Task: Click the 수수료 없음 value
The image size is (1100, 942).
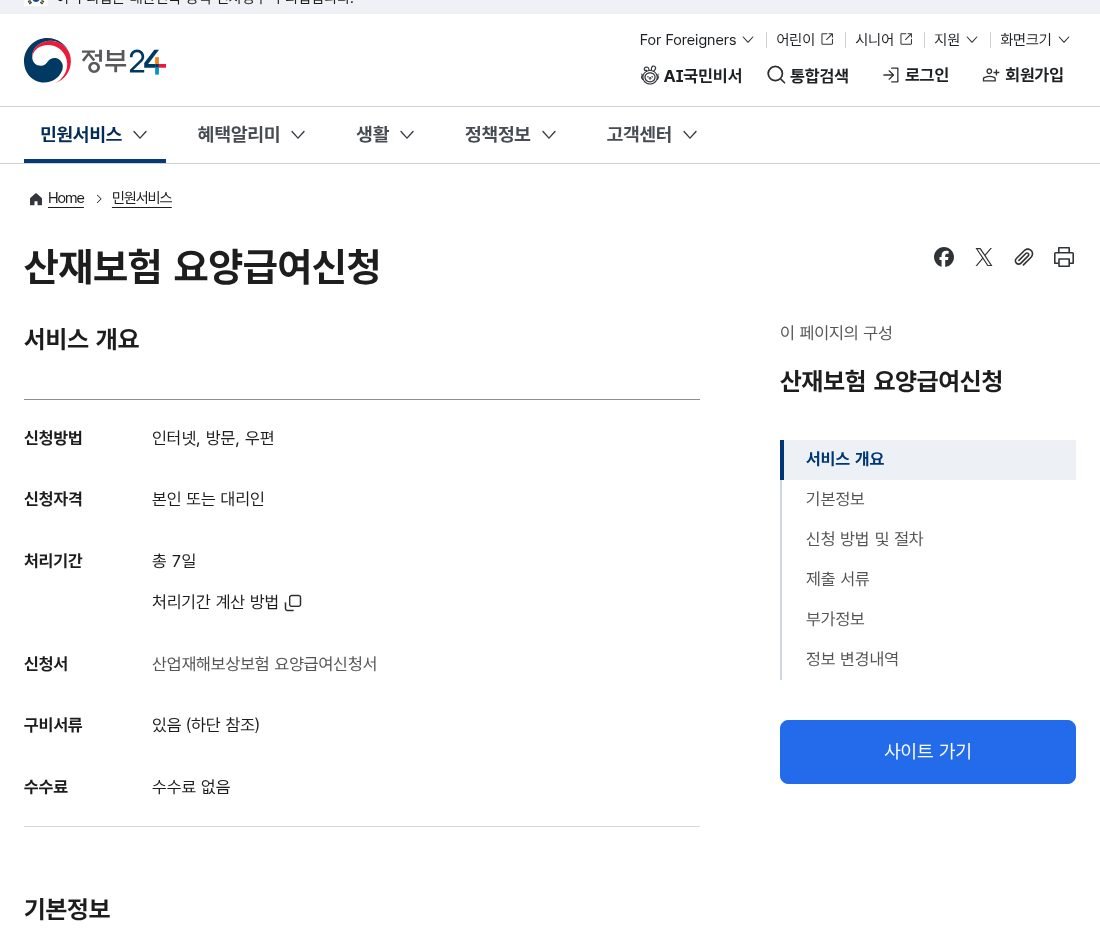Action: pyautogui.click(x=191, y=787)
